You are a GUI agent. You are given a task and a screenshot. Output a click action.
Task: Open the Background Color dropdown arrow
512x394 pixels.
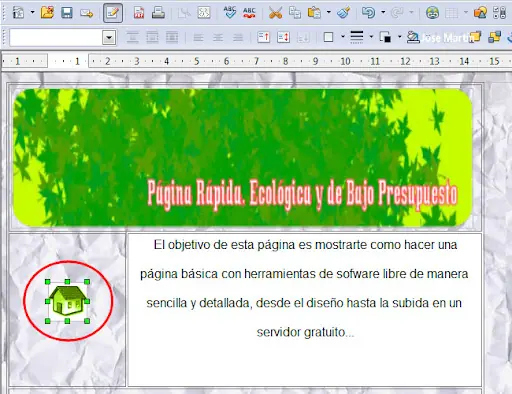pyautogui.click(x=400, y=37)
